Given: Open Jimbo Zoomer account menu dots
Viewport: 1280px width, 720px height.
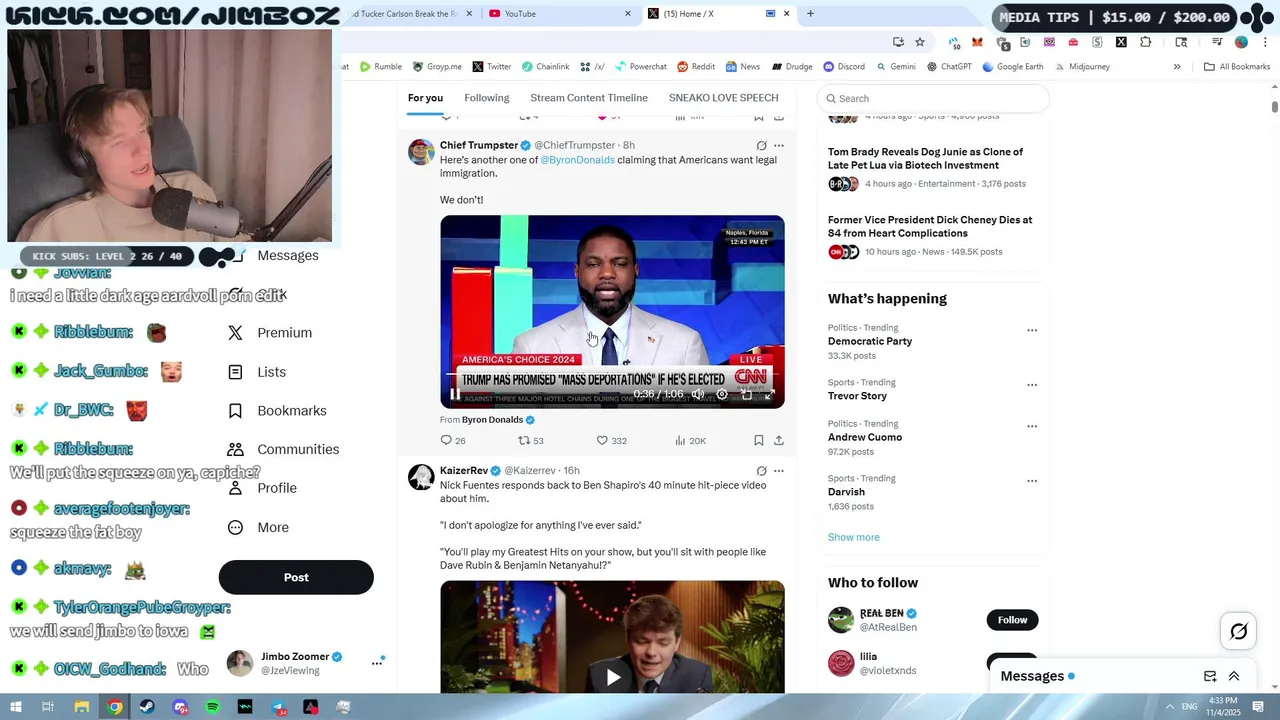Looking at the screenshot, I should click(377, 663).
